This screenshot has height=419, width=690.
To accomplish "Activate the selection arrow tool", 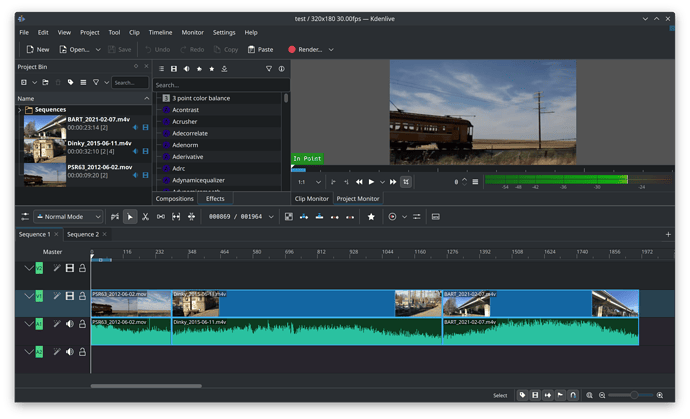I will [x=130, y=217].
